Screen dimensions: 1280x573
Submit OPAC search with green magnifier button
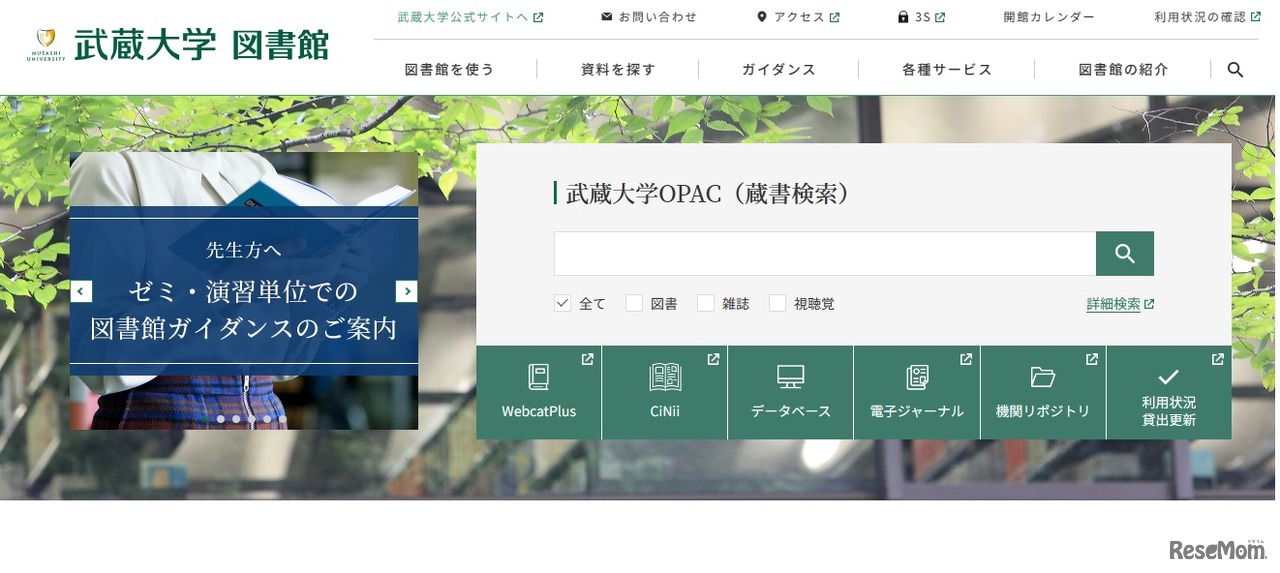click(1125, 254)
